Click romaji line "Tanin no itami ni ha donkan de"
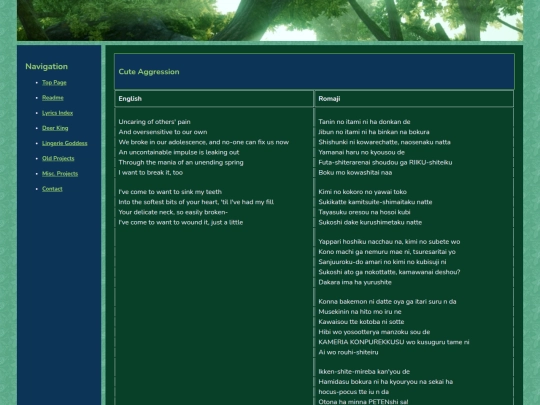This screenshot has width=540, height=405. (x=364, y=122)
